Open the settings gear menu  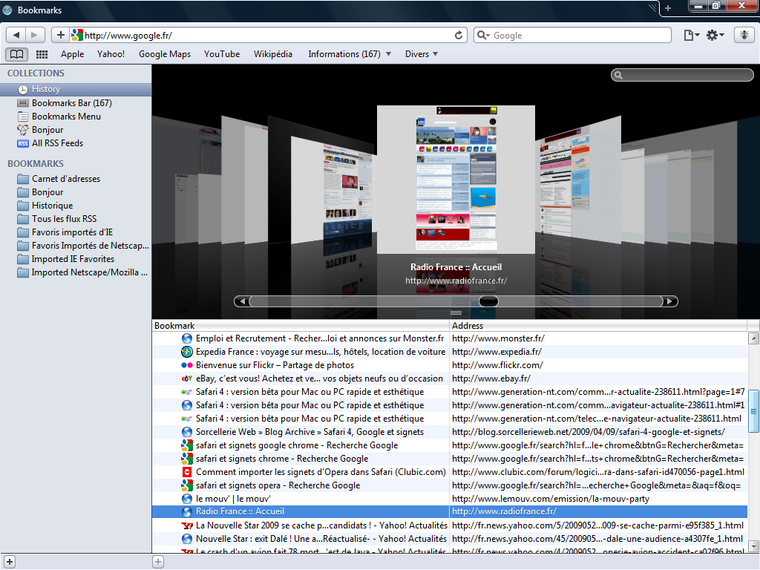(715, 35)
